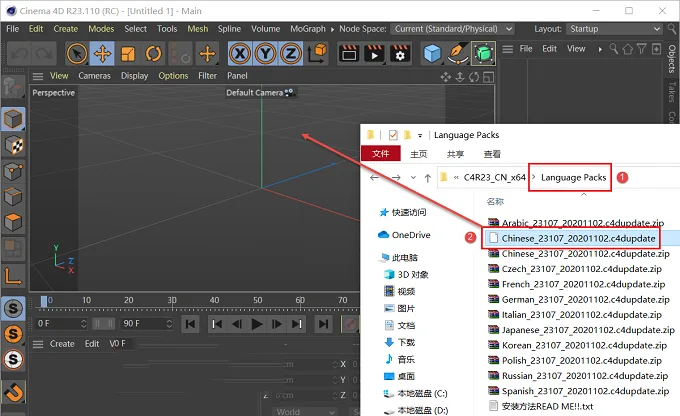Click the Object Manager search icon
This screenshot has width=680, height=416.
pyautogui.click(x=614, y=49)
